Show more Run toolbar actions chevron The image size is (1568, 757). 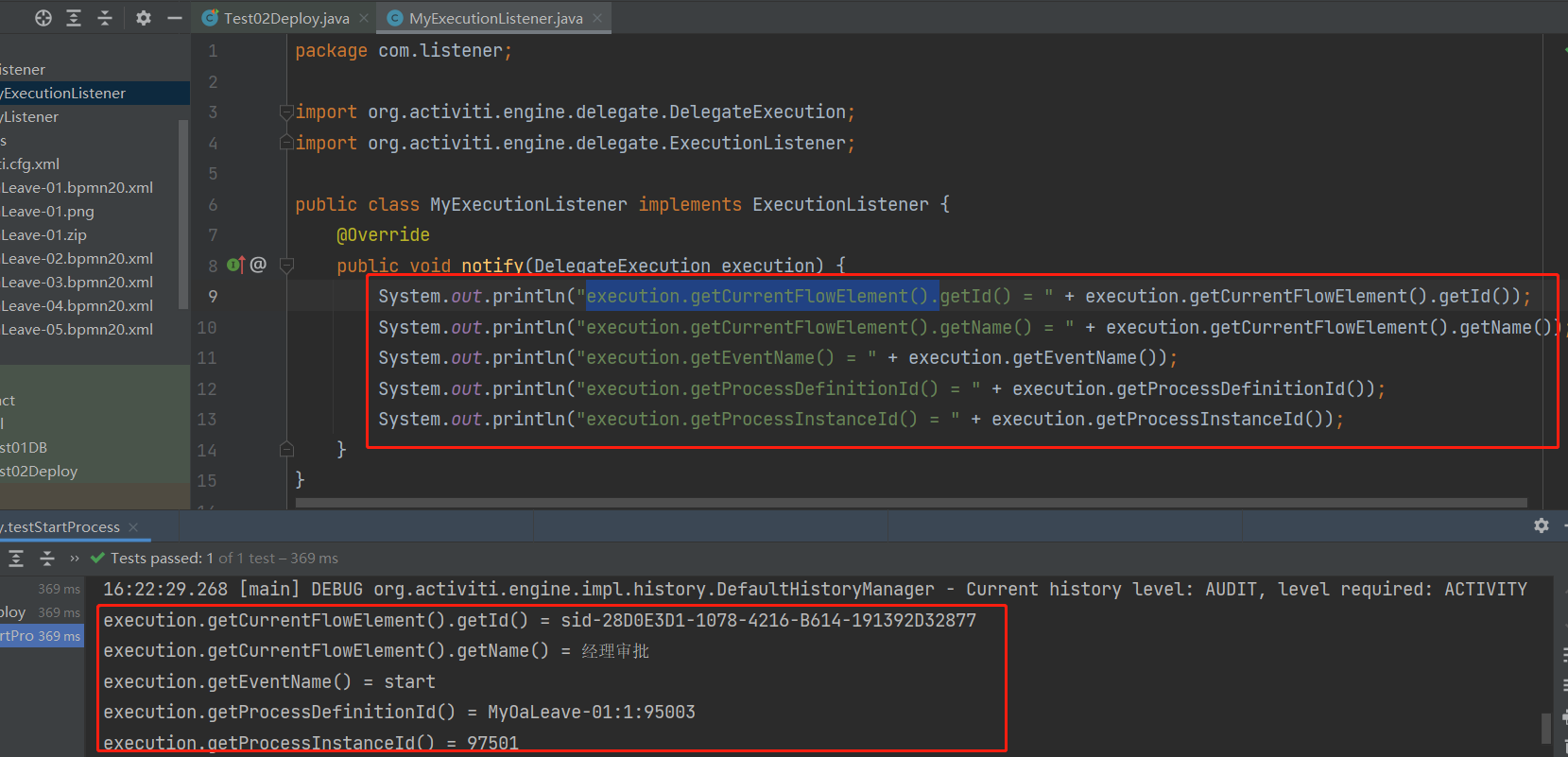[75, 559]
